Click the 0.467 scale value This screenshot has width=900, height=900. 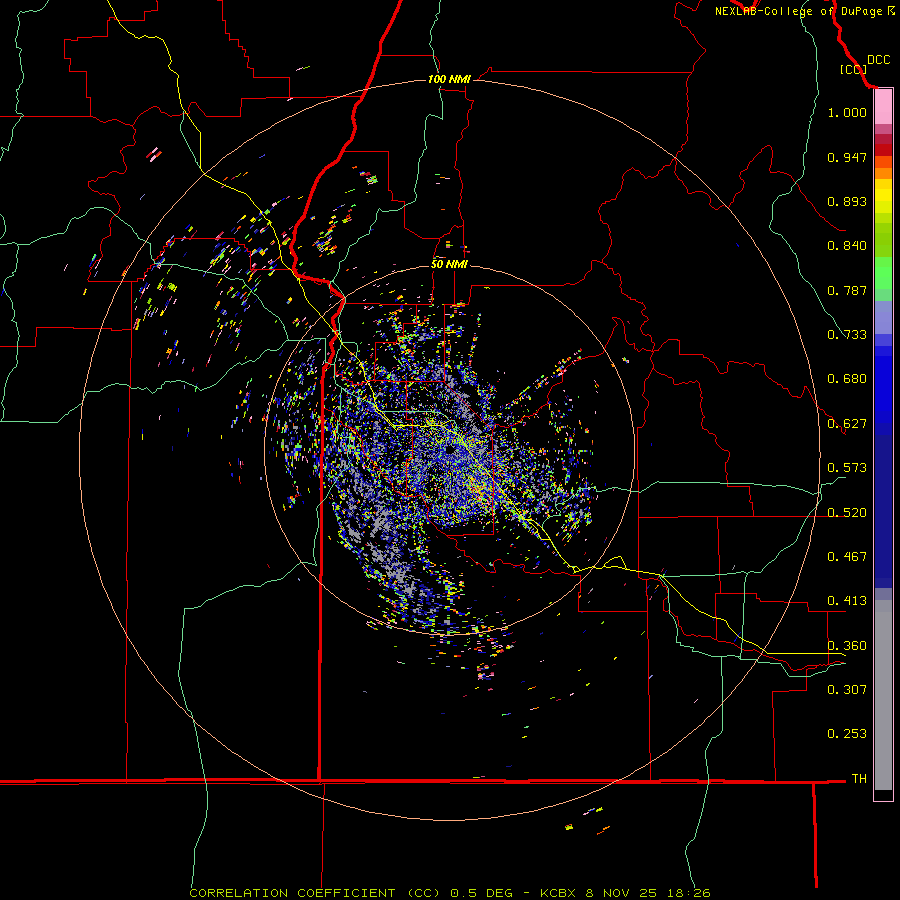click(x=847, y=557)
